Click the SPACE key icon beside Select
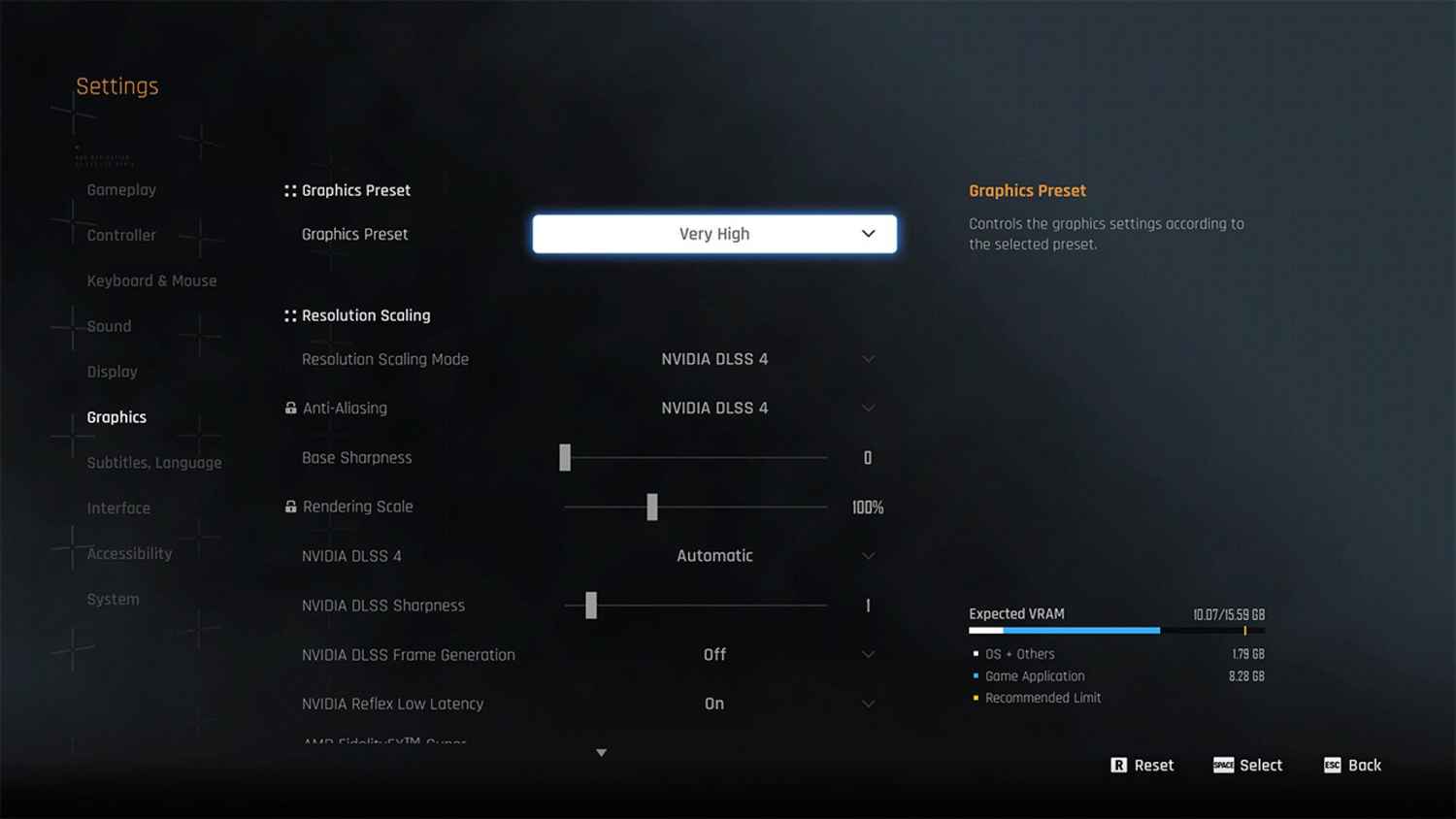The height and width of the screenshot is (819, 1456). tap(1222, 766)
